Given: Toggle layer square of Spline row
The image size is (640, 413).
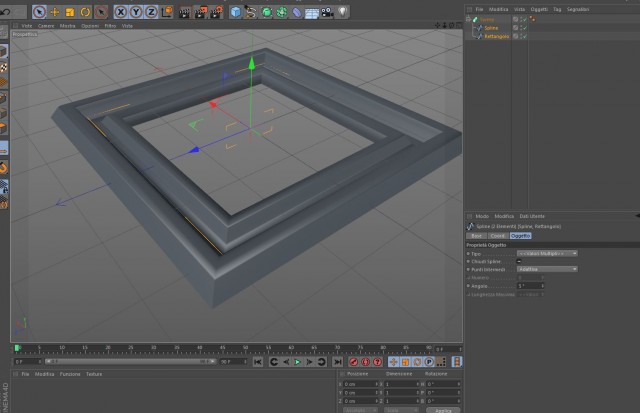Looking at the screenshot, I should click(x=515, y=28).
